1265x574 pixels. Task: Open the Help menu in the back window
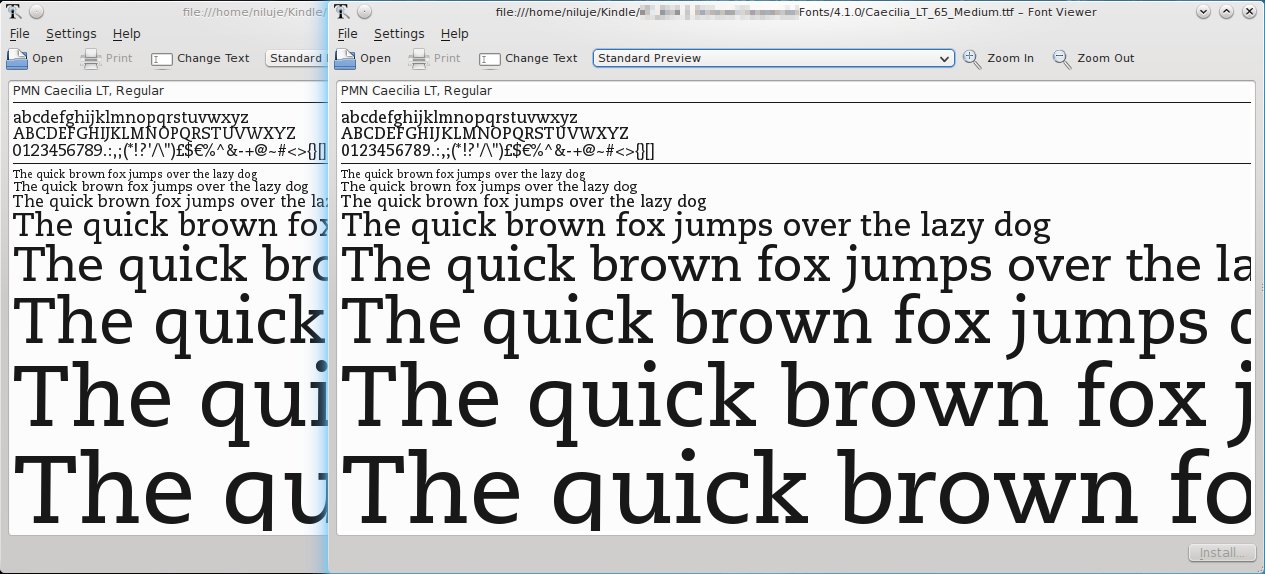pos(126,34)
